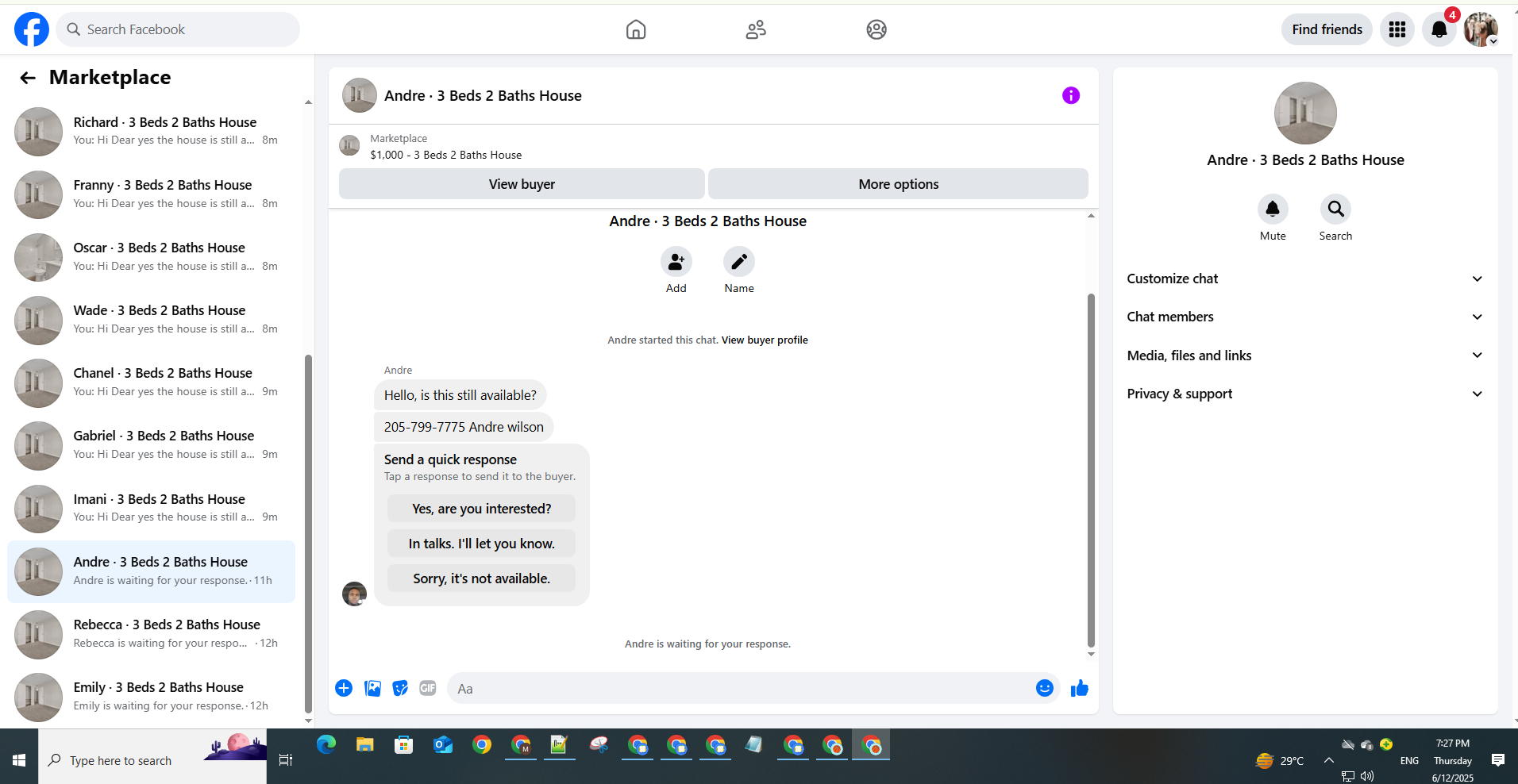Open the Friends icon in top navigation
This screenshot has width=1518, height=784.
click(x=756, y=29)
